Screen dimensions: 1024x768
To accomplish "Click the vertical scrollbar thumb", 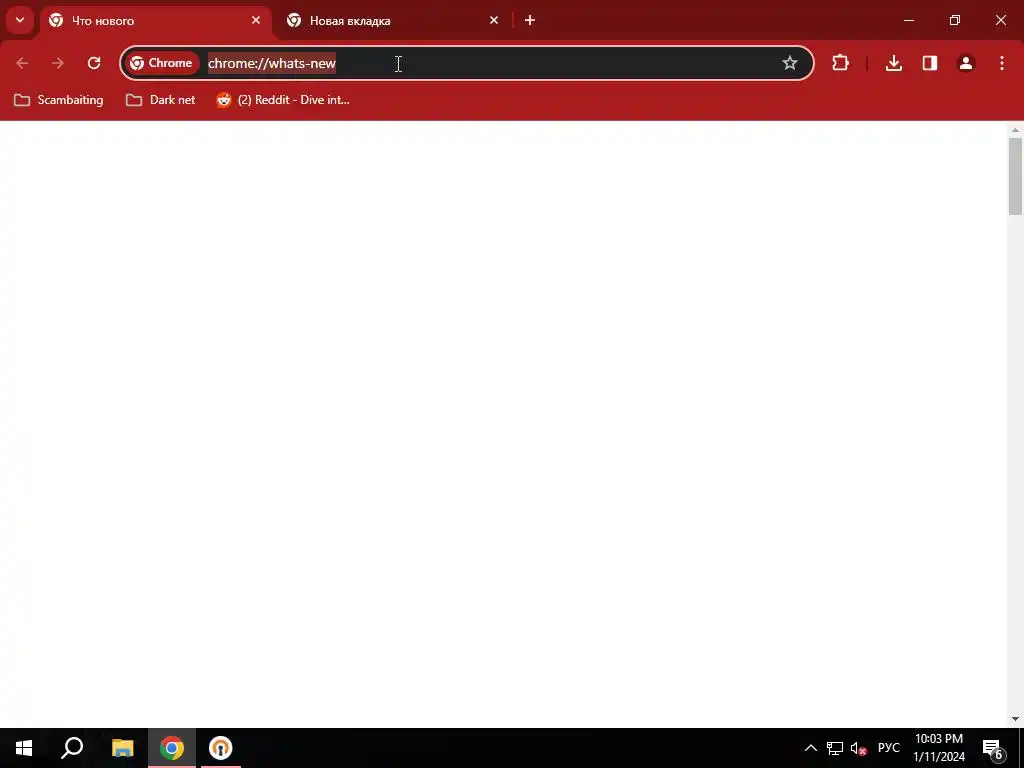I will (1015, 176).
